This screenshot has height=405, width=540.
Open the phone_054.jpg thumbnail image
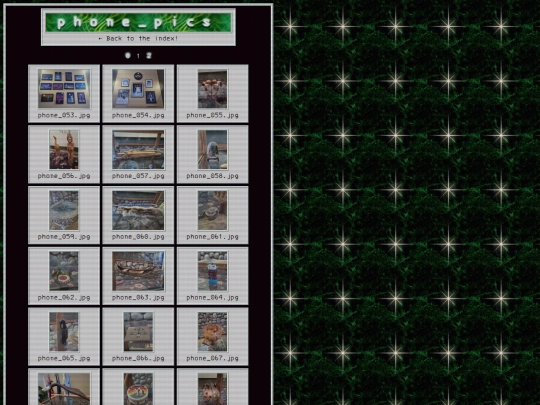pos(138,89)
